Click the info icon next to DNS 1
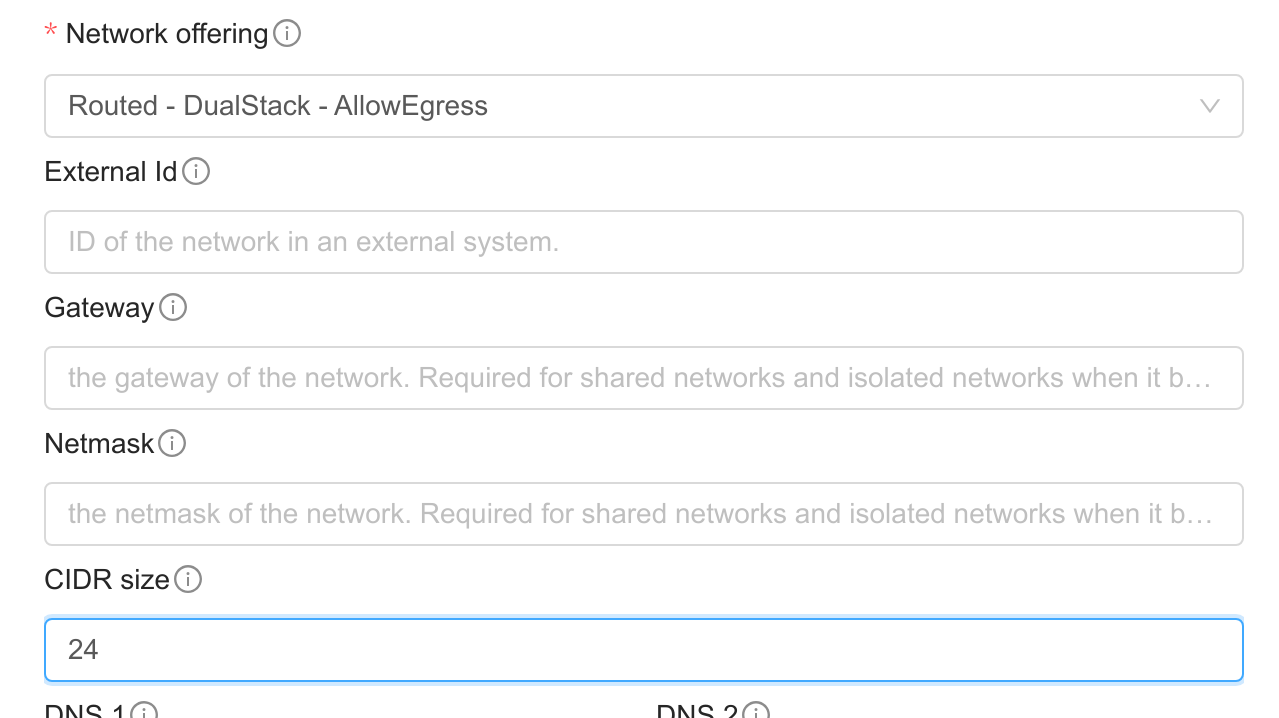 click(x=143, y=713)
